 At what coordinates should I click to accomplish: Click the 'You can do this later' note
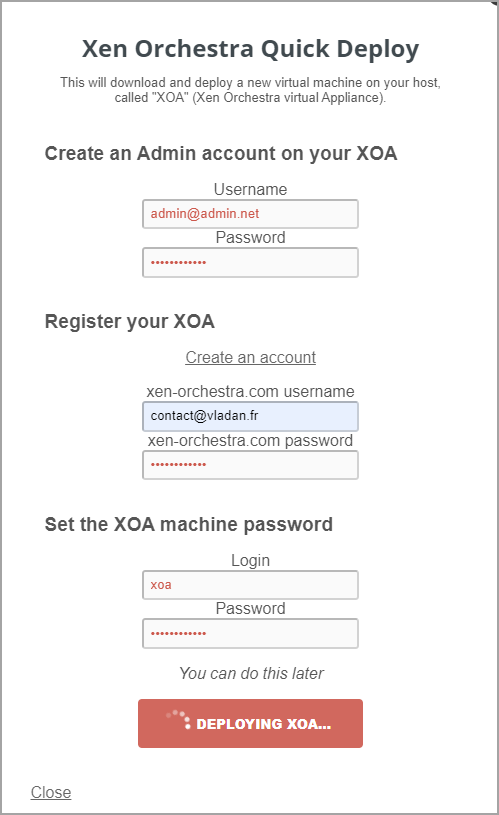[x=251, y=673]
